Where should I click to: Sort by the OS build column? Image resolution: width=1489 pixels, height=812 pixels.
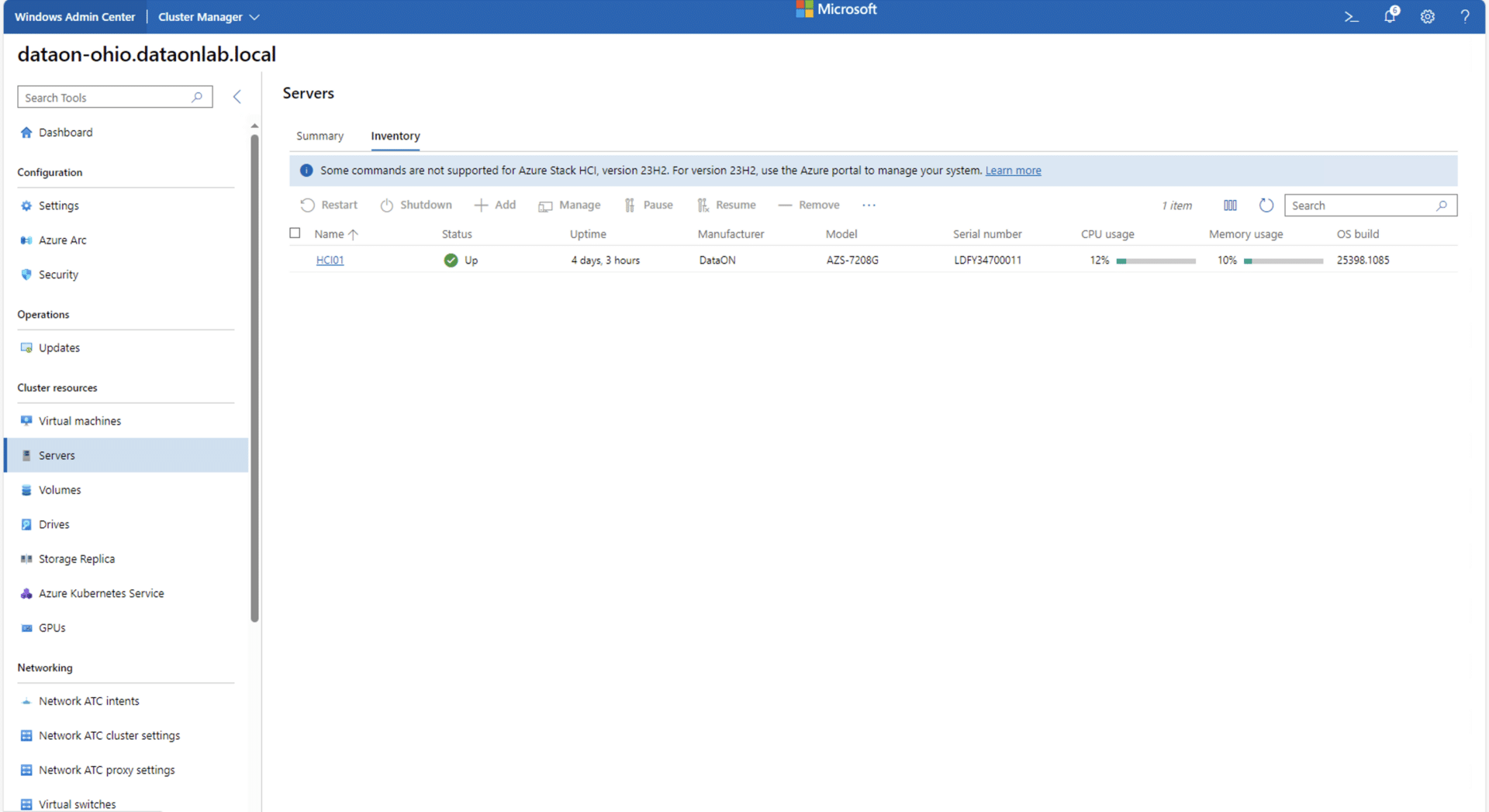coord(1357,234)
